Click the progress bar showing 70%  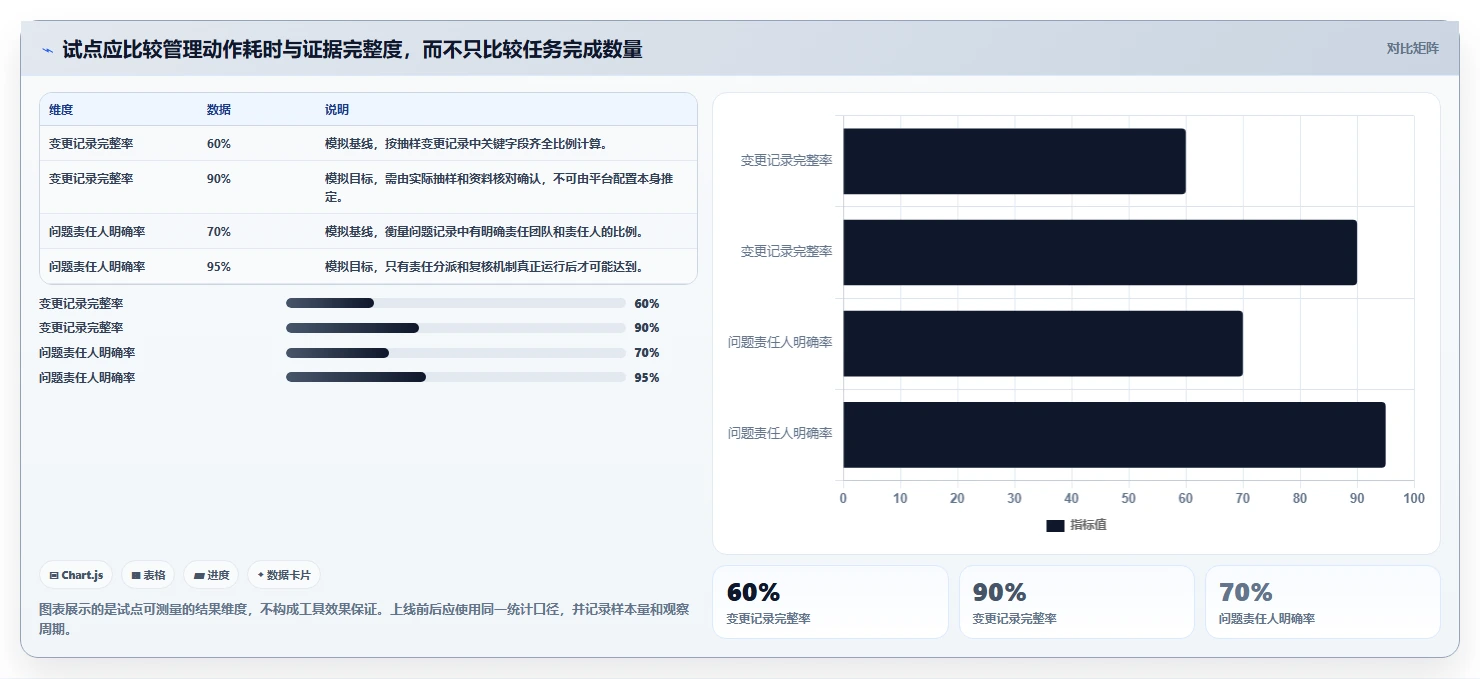456,353
